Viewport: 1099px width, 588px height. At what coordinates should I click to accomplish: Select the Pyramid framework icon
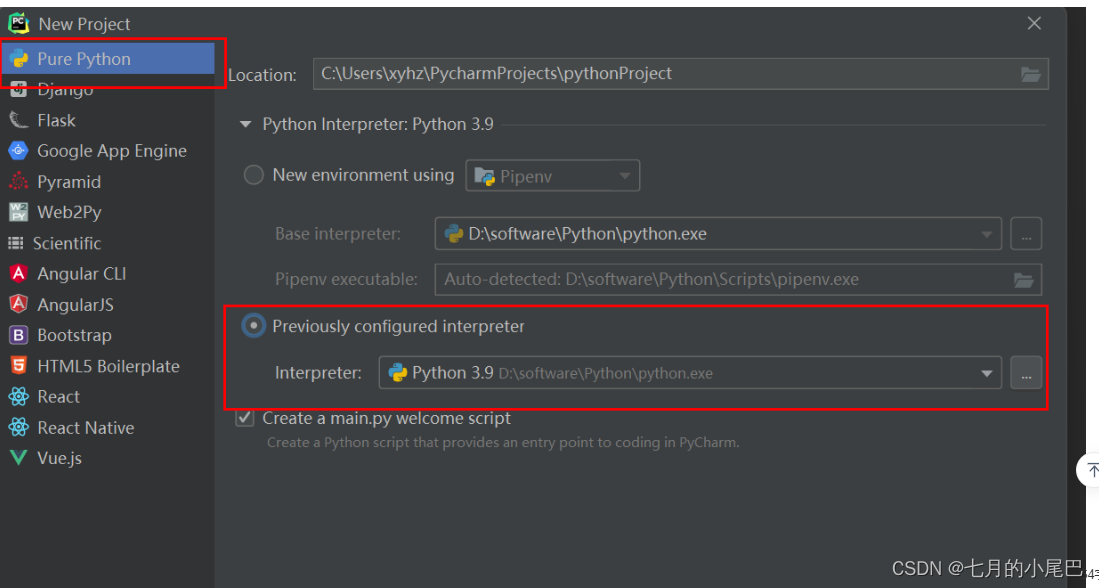[x=18, y=182]
